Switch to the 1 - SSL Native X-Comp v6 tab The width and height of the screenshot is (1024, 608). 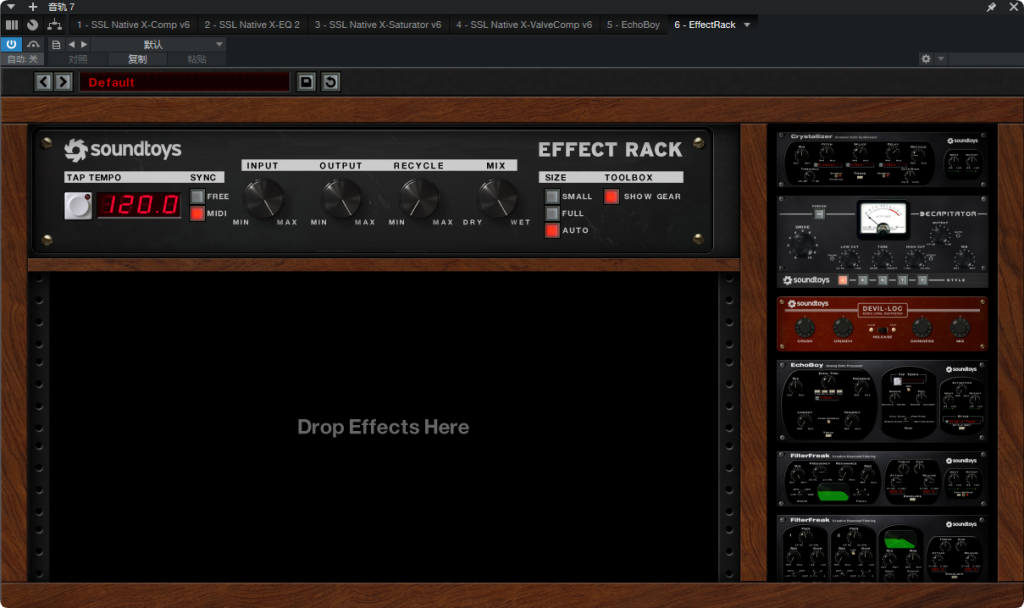[133, 25]
